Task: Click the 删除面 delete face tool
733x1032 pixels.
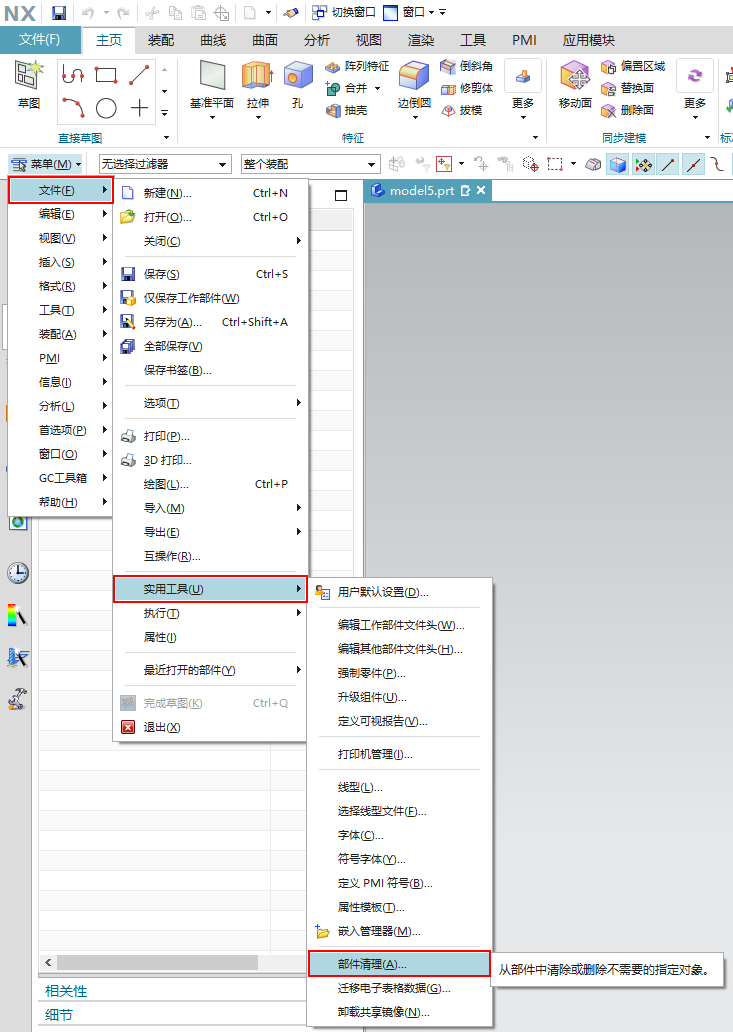Action: [628, 110]
